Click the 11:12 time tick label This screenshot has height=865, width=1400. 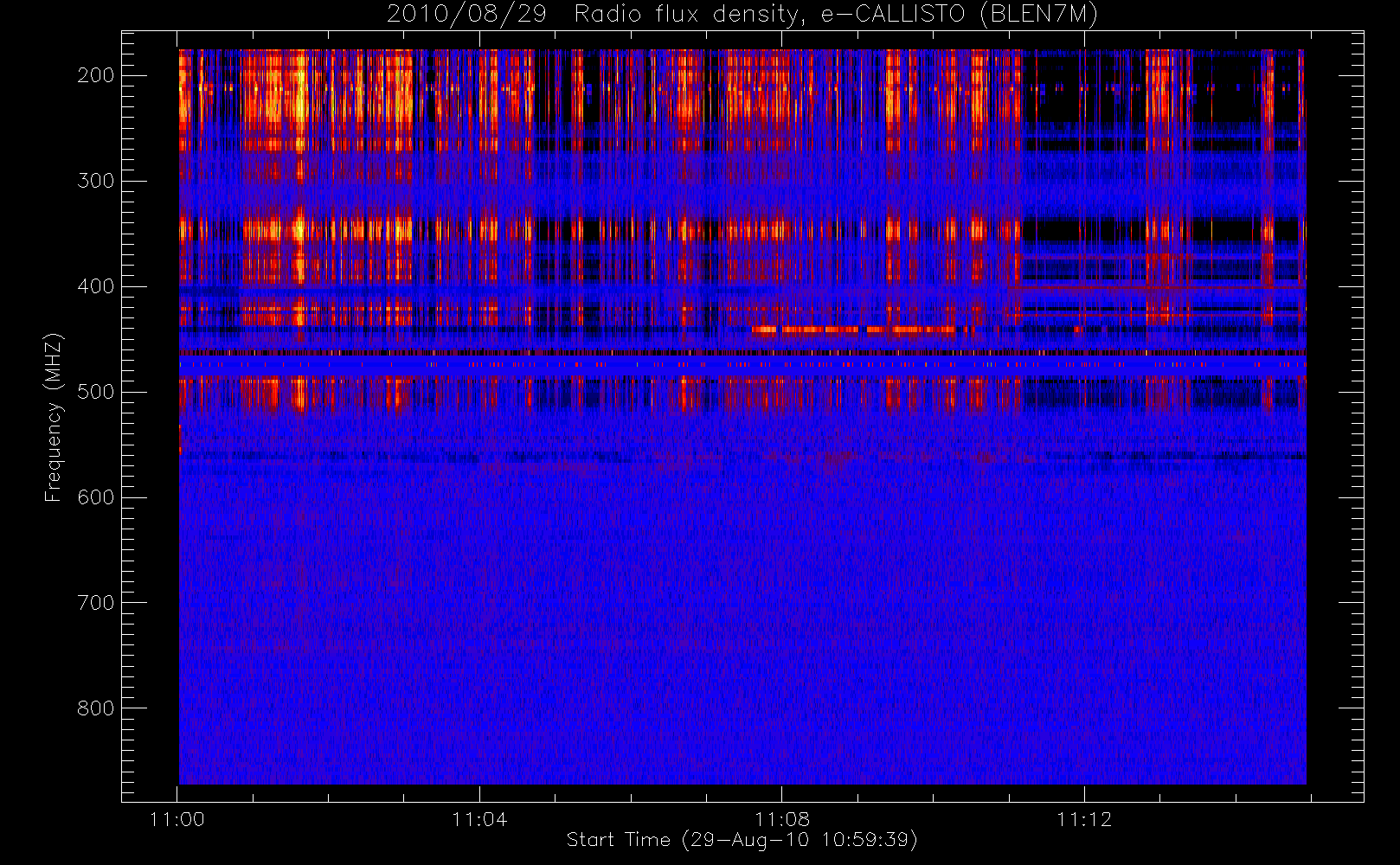click(x=1084, y=819)
